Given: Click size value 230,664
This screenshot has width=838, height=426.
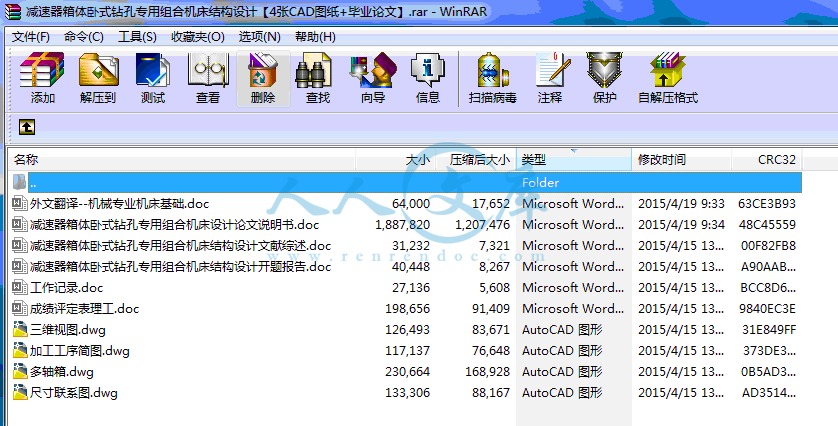Looking at the screenshot, I should pyautogui.click(x=407, y=371).
